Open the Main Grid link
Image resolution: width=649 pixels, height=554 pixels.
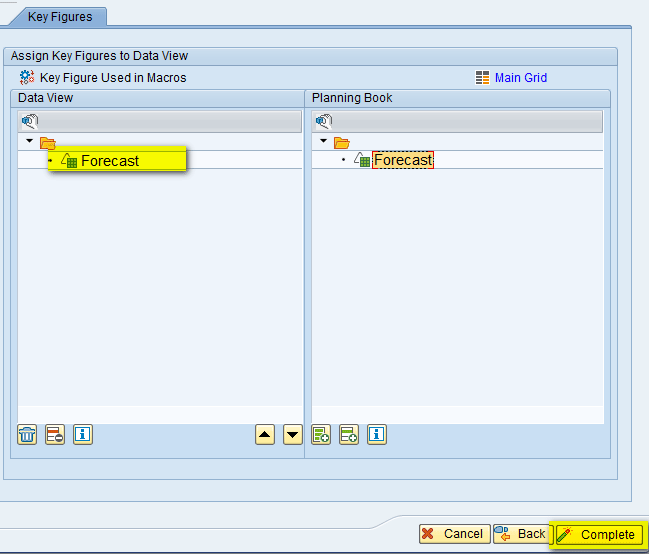point(520,77)
